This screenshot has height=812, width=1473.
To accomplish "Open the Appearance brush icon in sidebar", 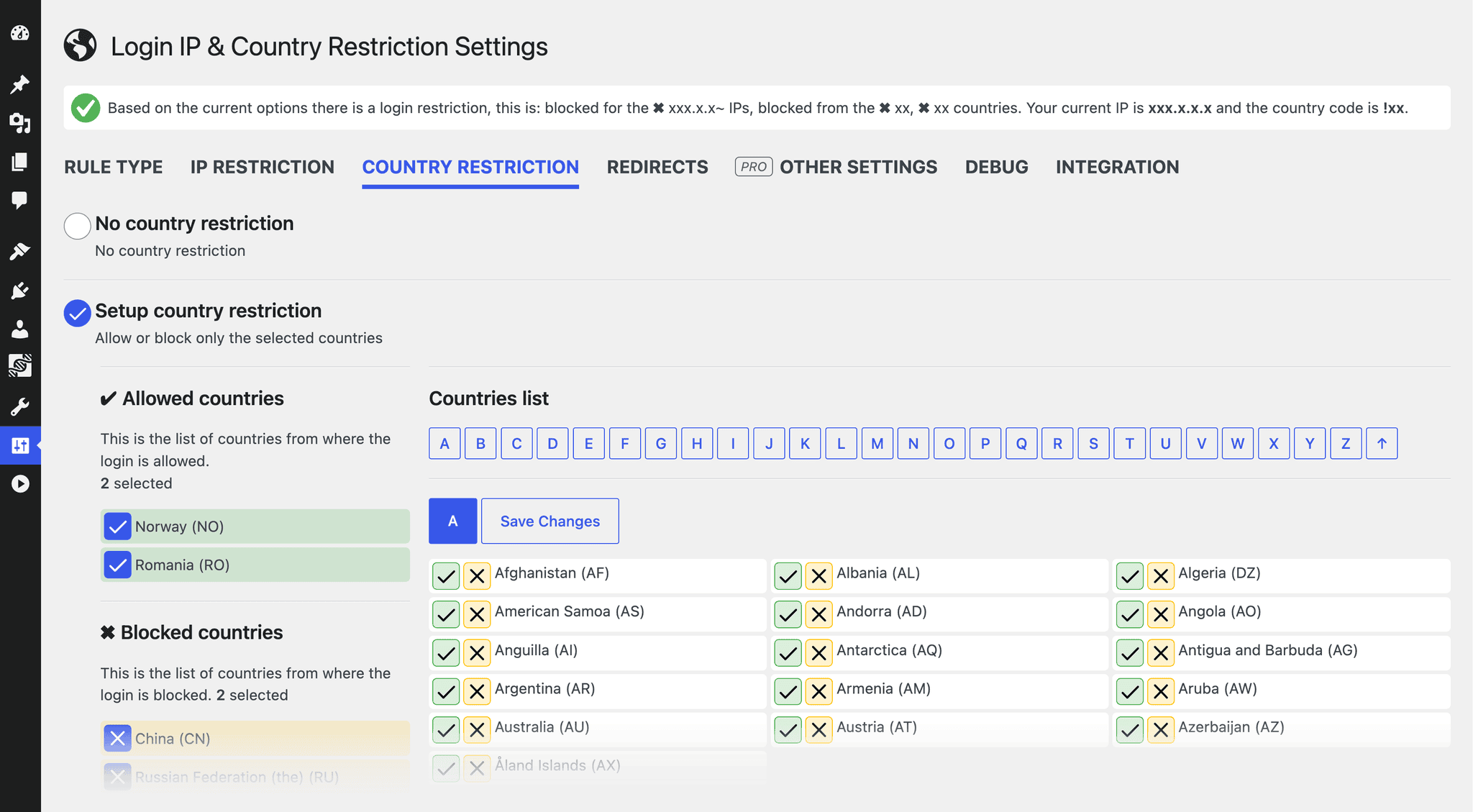I will (20, 251).
